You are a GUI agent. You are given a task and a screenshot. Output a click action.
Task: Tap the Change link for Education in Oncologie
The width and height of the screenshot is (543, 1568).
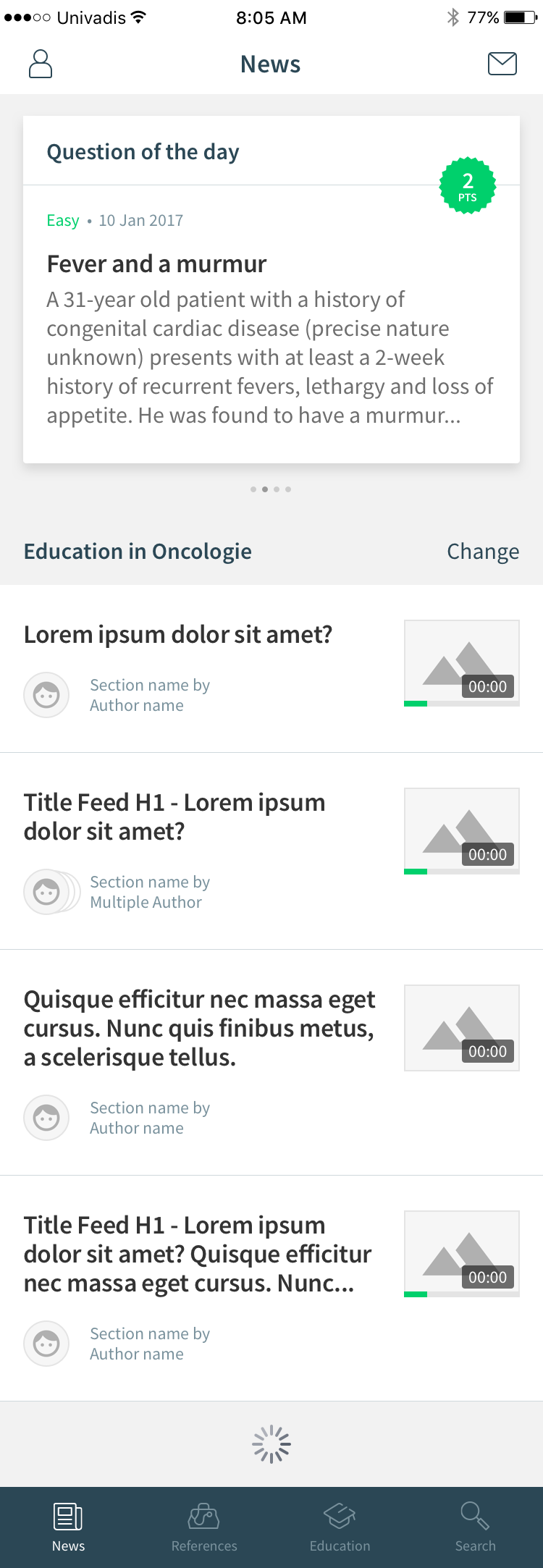pyautogui.click(x=483, y=552)
